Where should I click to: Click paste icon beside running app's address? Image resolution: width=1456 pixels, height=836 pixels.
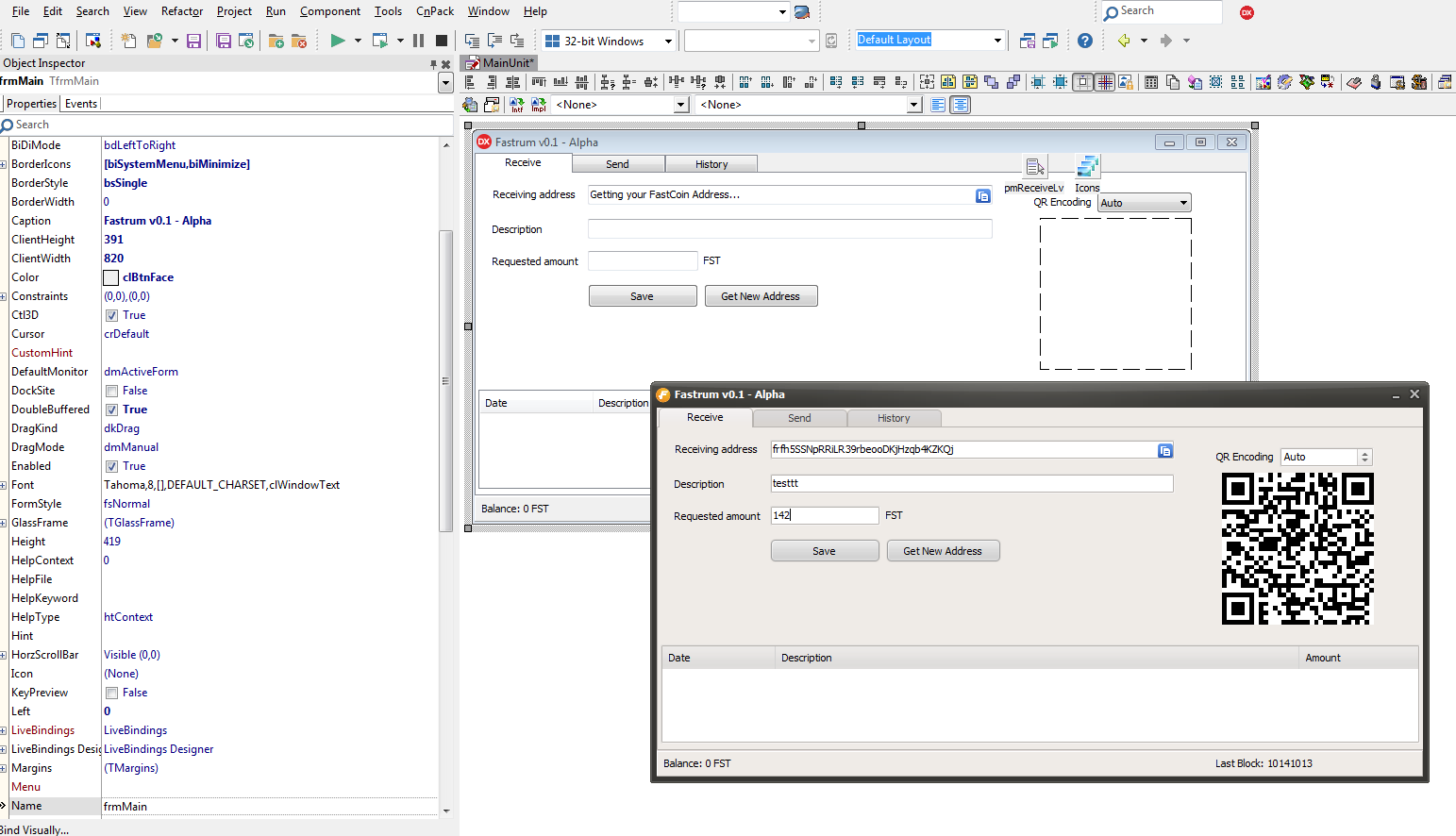1165,450
